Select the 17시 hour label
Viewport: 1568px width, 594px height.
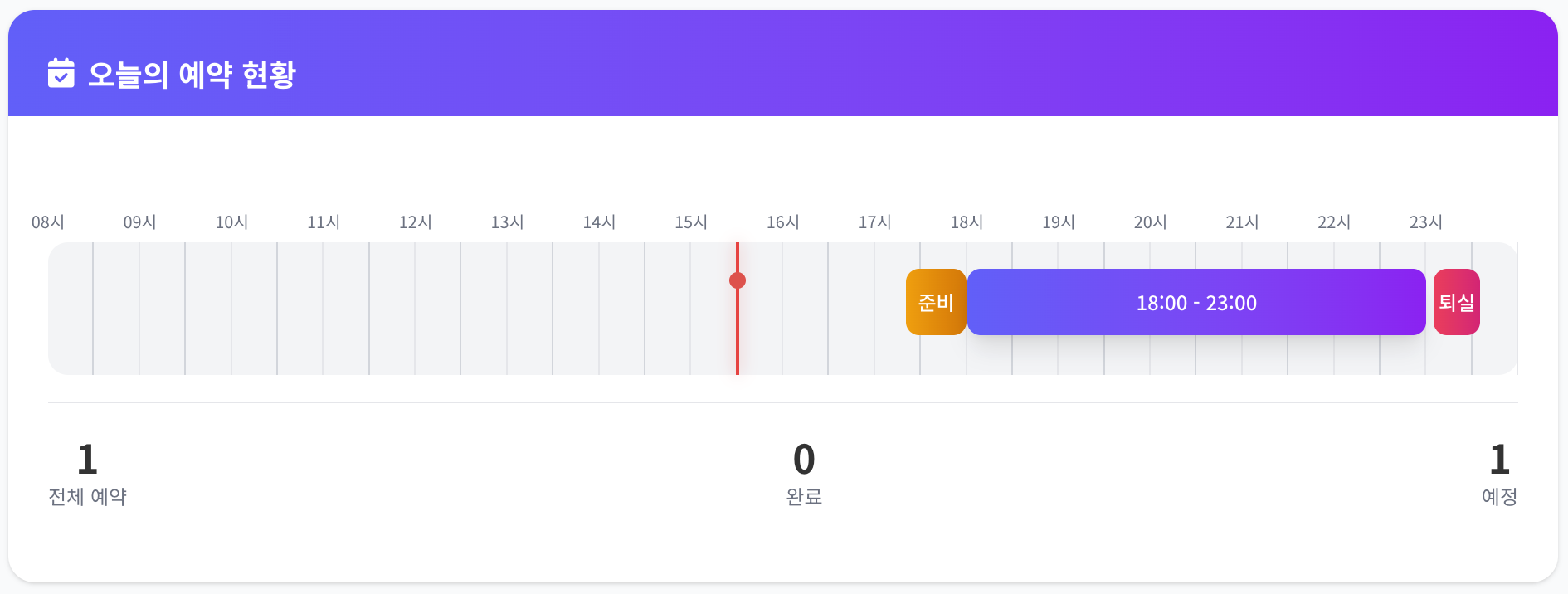coord(875,222)
